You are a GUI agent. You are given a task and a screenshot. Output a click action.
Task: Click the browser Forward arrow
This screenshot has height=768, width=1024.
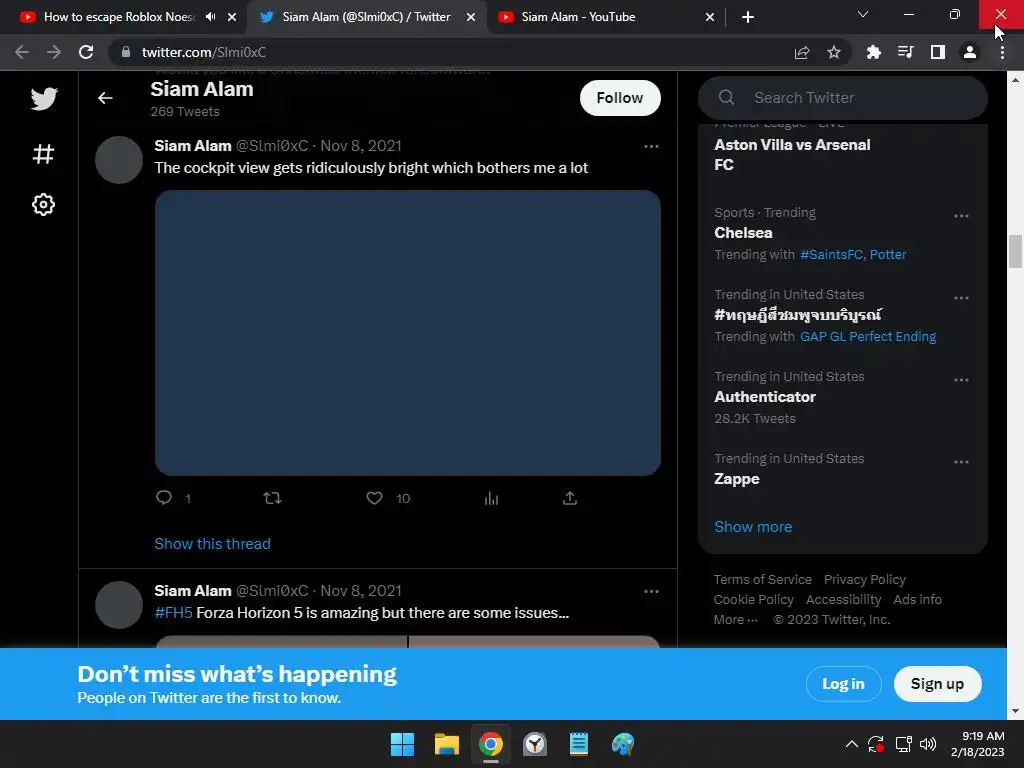pos(54,52)
